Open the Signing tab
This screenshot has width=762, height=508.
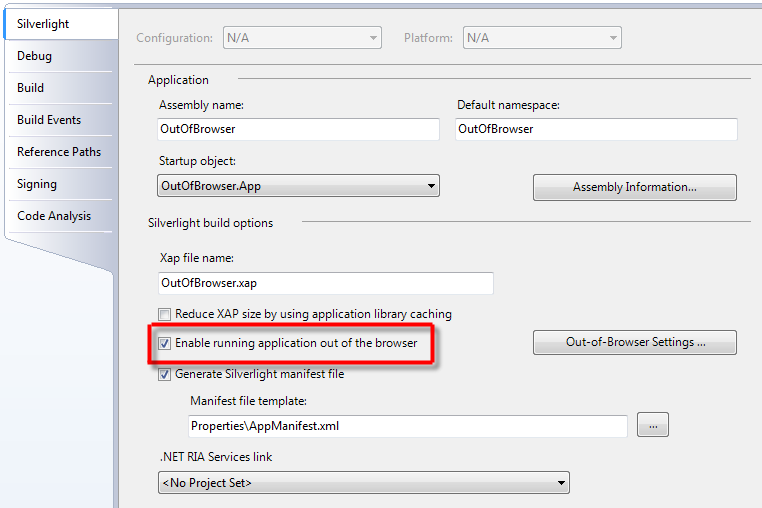point(61,184)
